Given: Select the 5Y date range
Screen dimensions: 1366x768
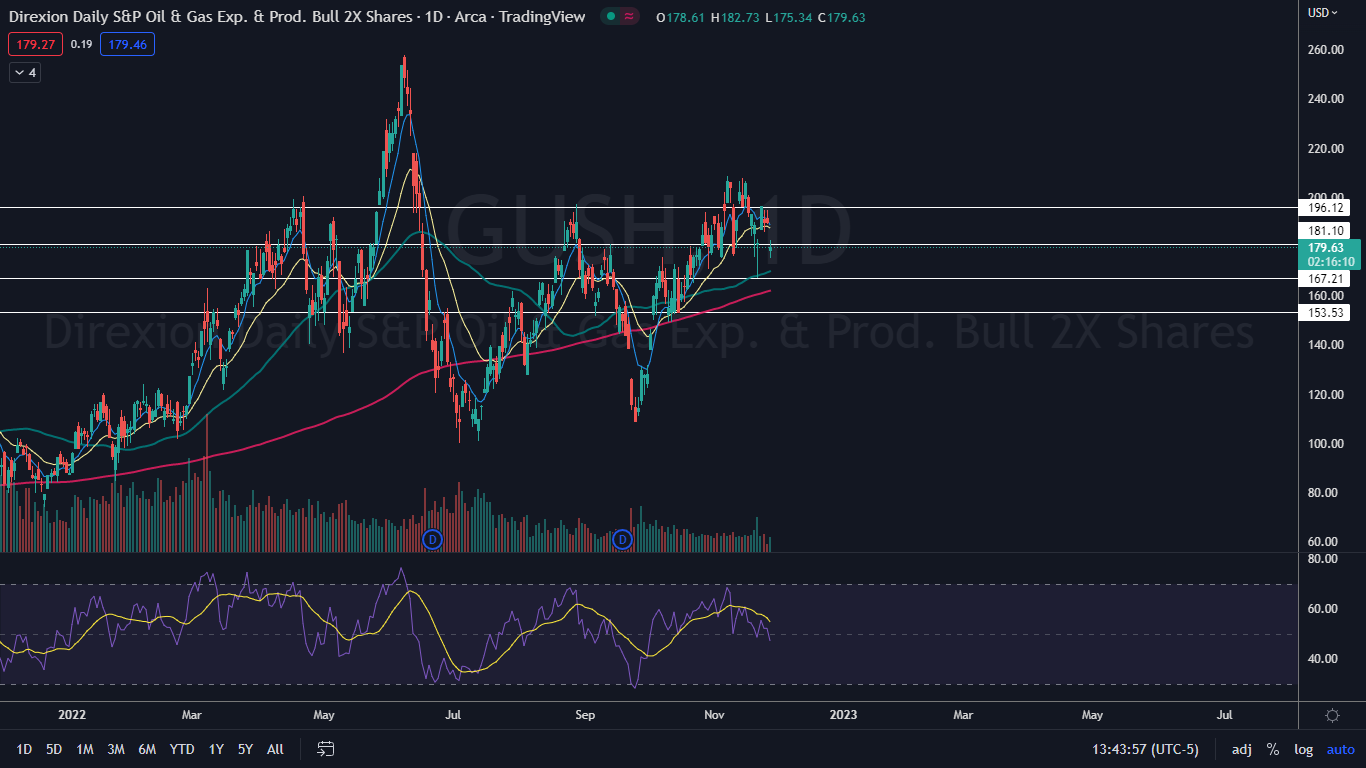Looking at the screenshot, I should [246, 749].
